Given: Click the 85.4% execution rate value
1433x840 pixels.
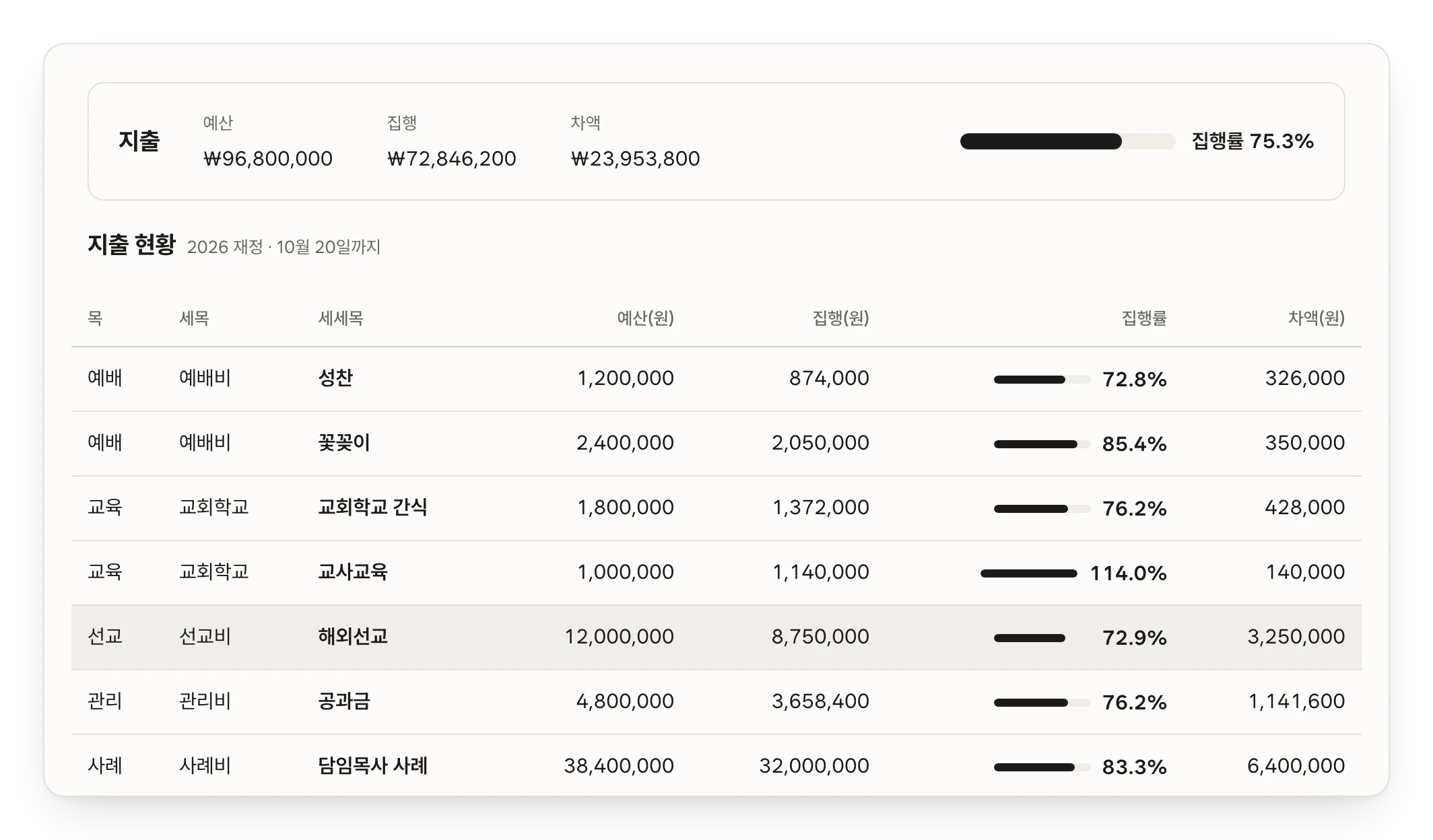Looking at the screenshot, I should point(1134,444).
